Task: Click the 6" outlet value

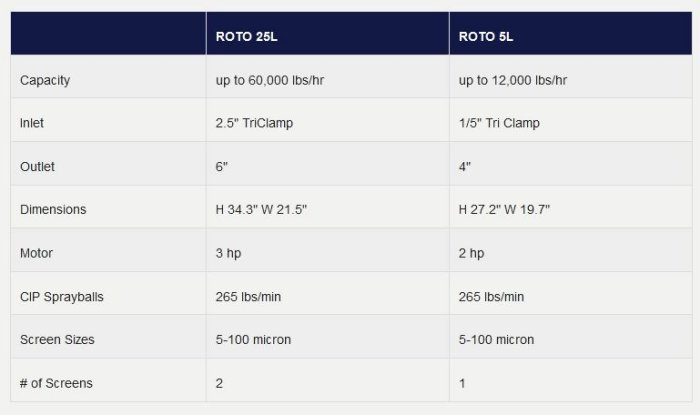Action: tap(222, 167)
